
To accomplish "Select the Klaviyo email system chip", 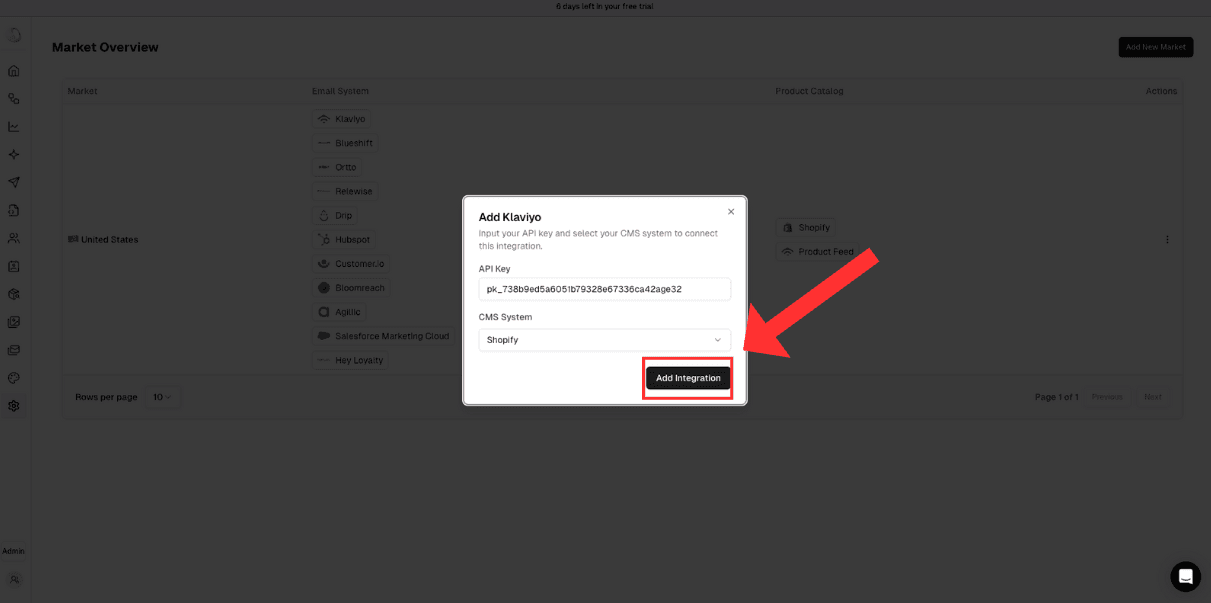I will point(341,119).
